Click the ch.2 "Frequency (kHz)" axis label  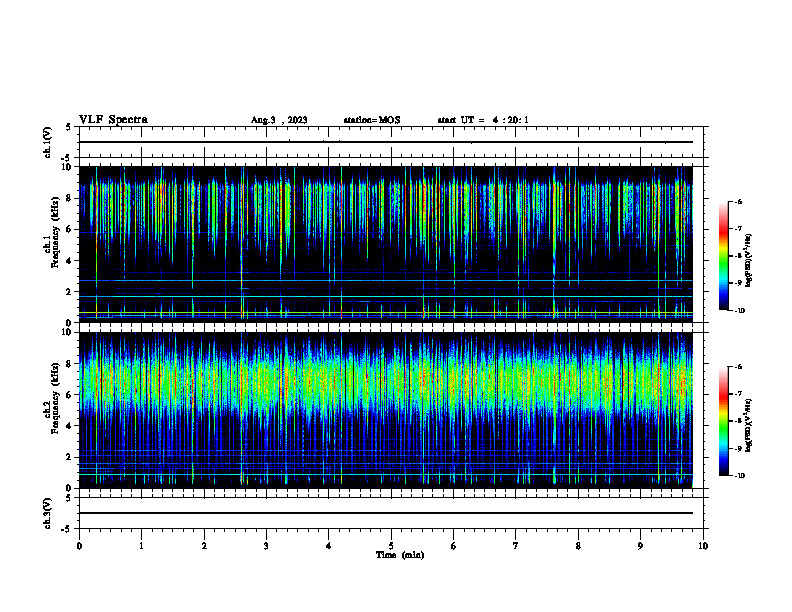point(55,398)
